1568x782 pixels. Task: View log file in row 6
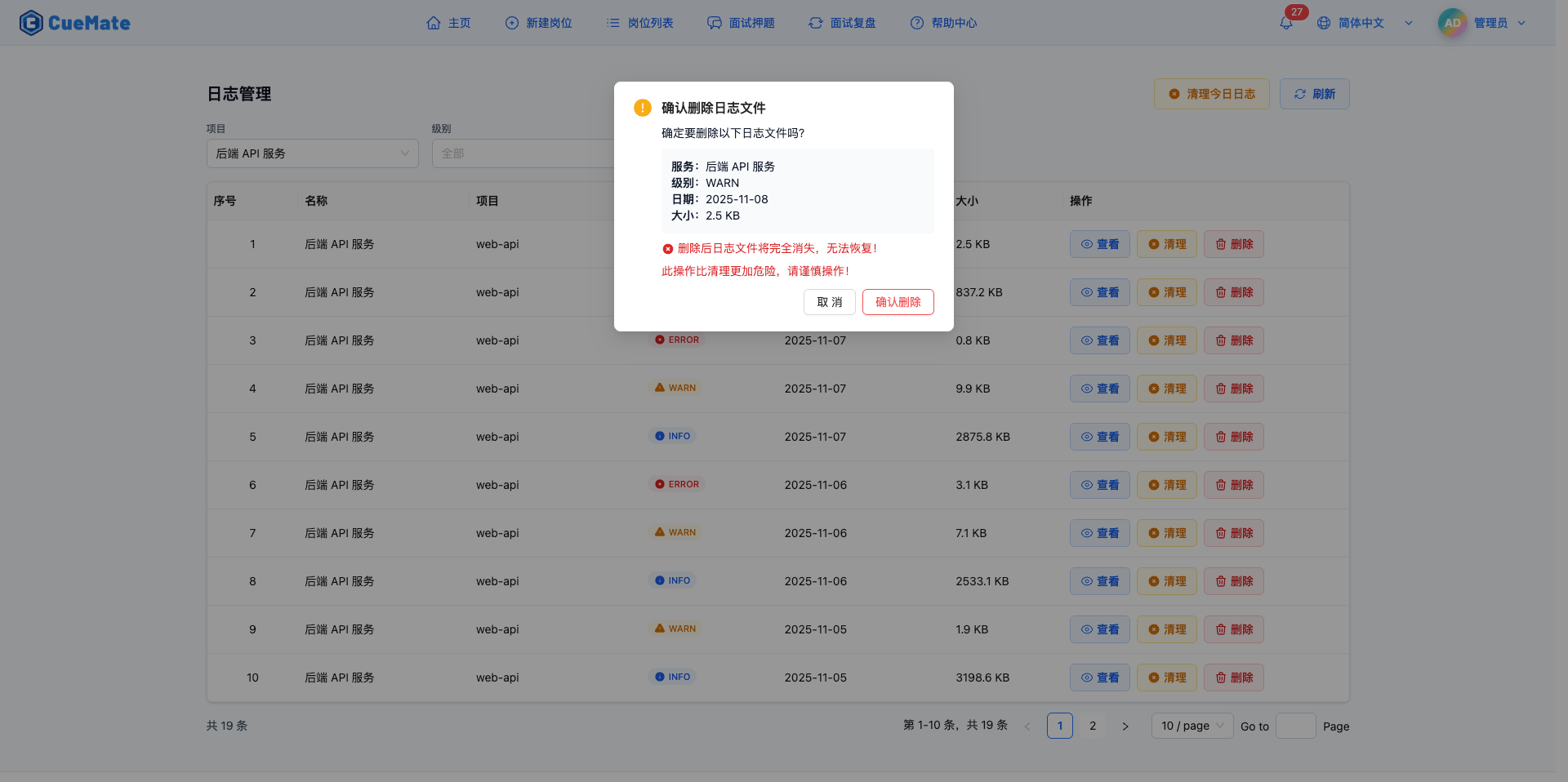(x=1099, y=485)
